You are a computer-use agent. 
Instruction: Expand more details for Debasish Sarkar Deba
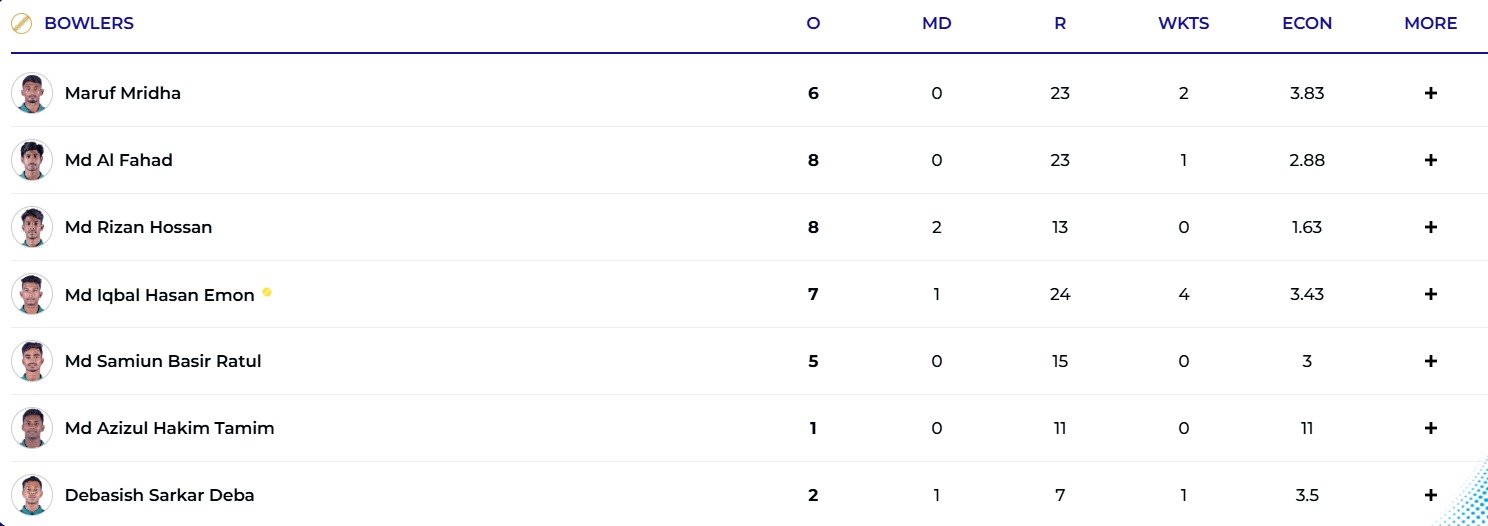1430,495
